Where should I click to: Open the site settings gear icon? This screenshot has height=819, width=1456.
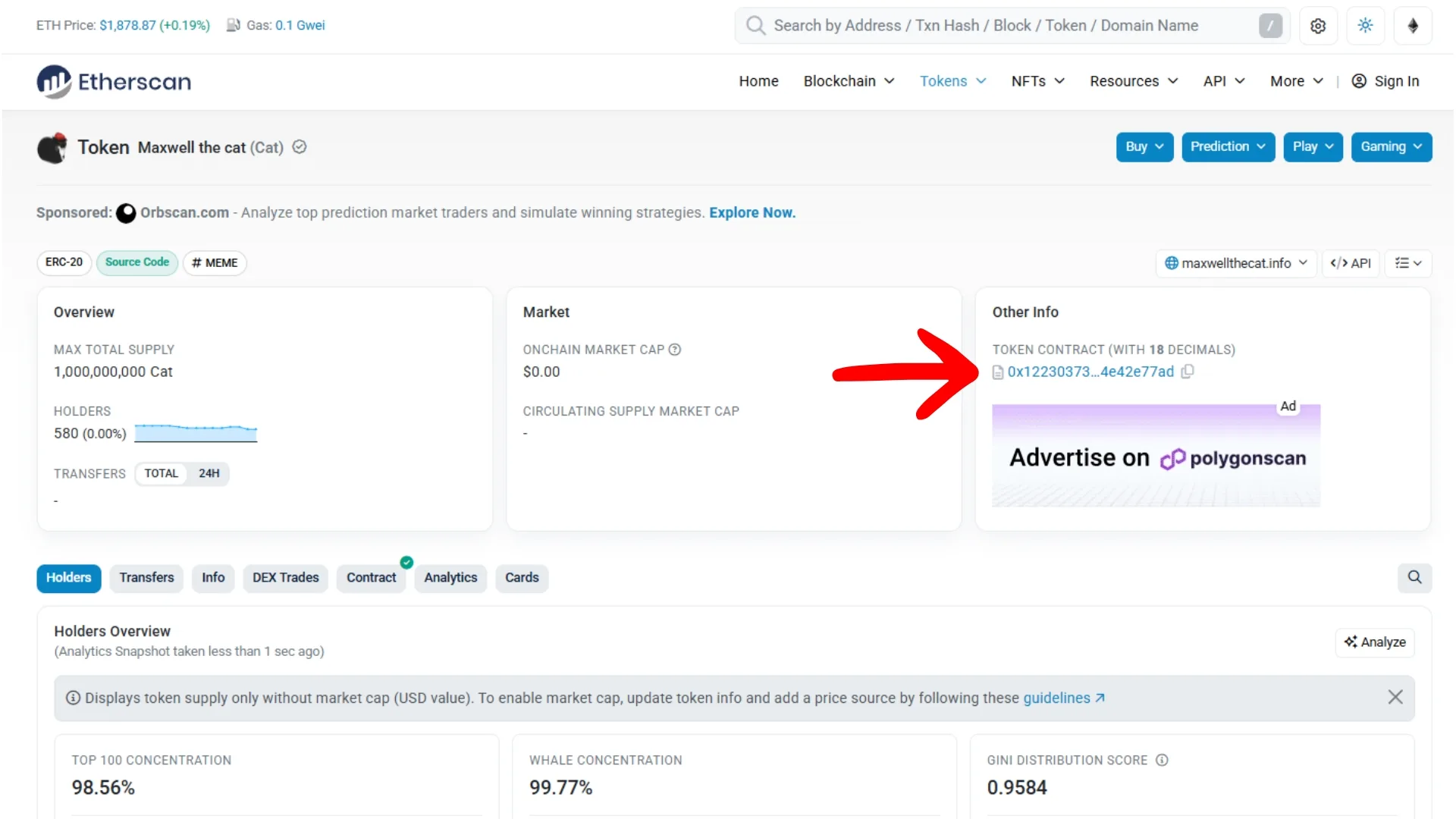[1318, 26]
